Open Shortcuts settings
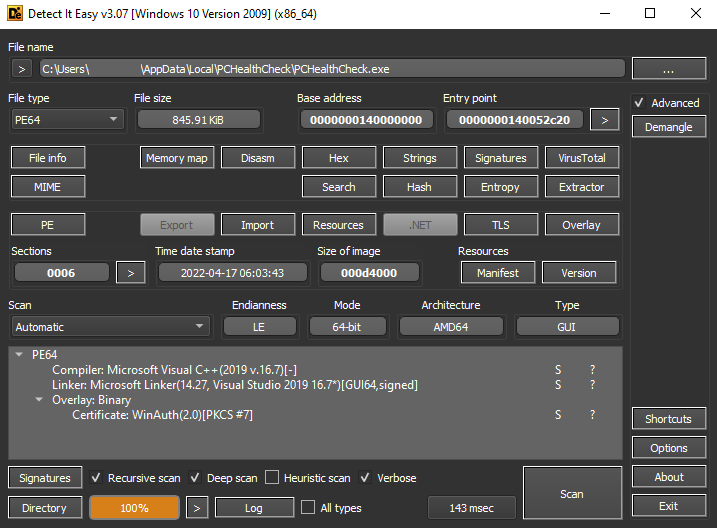Viewport: 717px width, 528px height. click(669, 418)
